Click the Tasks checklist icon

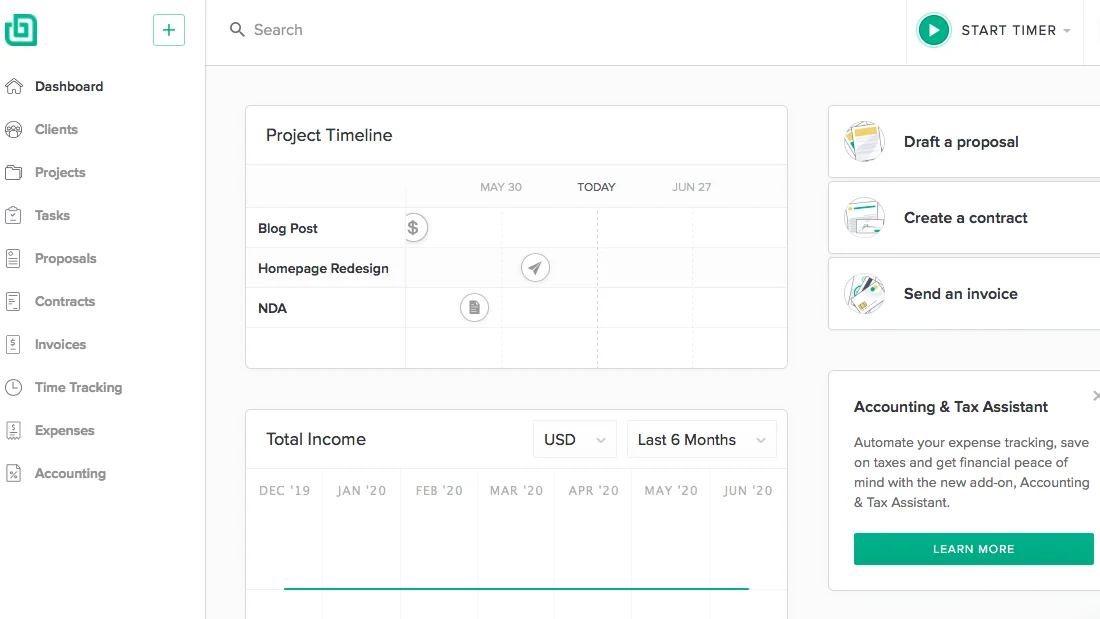[14, 215]
